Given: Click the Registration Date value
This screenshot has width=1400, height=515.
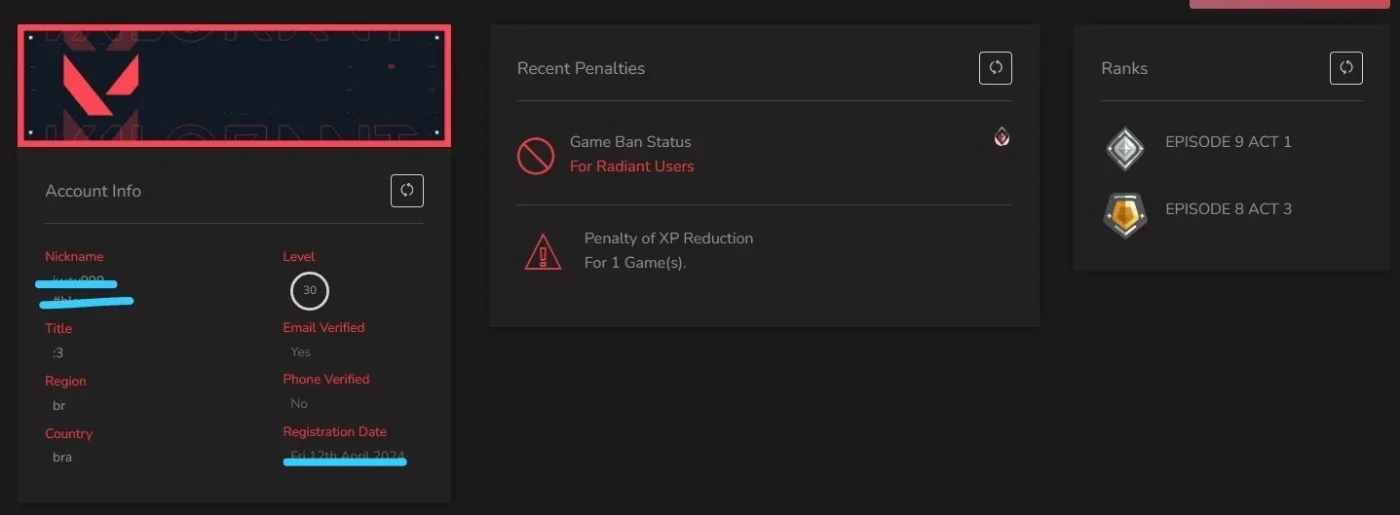Looking at the screenshot, I should pyautogui.click(x=347, y=456).
